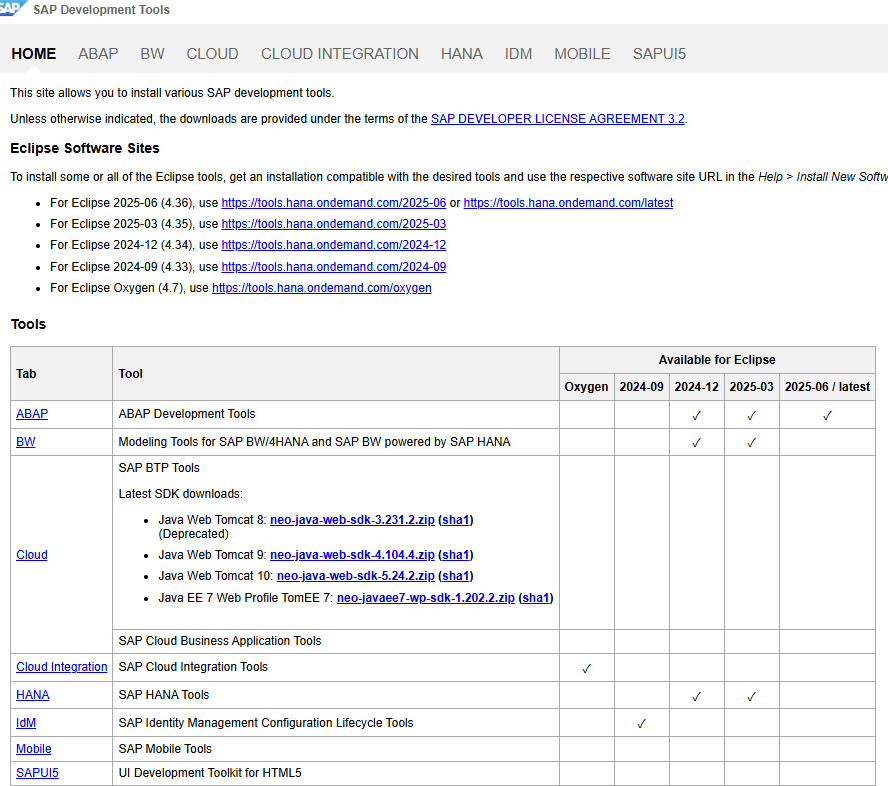
Task: Open SAP Developer License Agreement 3.2 link
Action: 558,119
